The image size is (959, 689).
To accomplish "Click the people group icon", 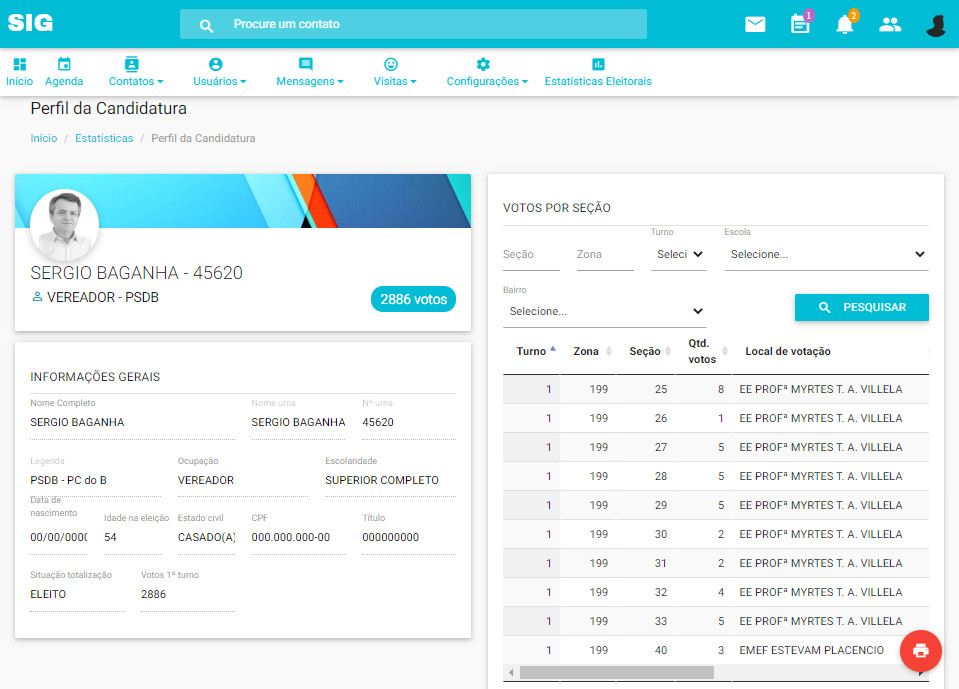I will coord(890,24).
